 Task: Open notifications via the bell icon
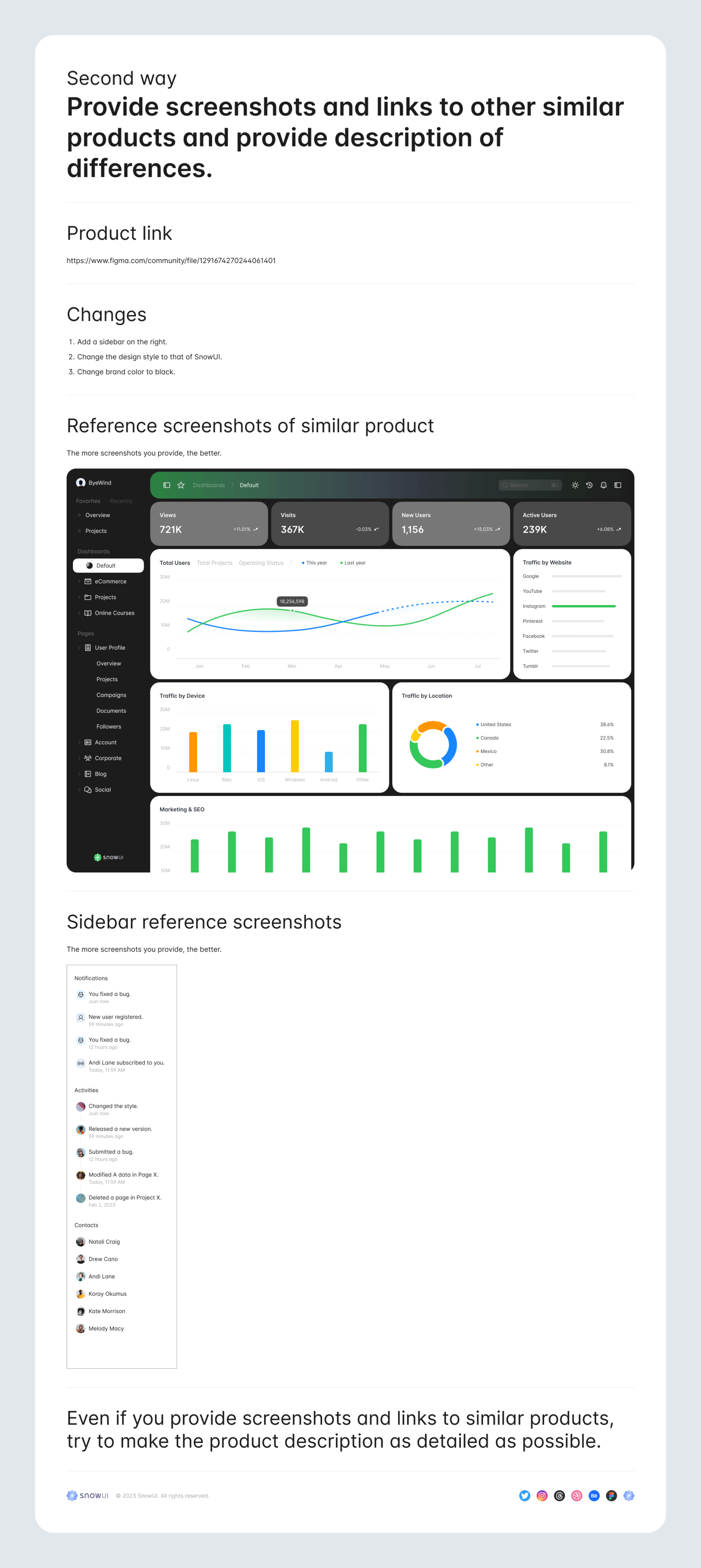[604, 485]
